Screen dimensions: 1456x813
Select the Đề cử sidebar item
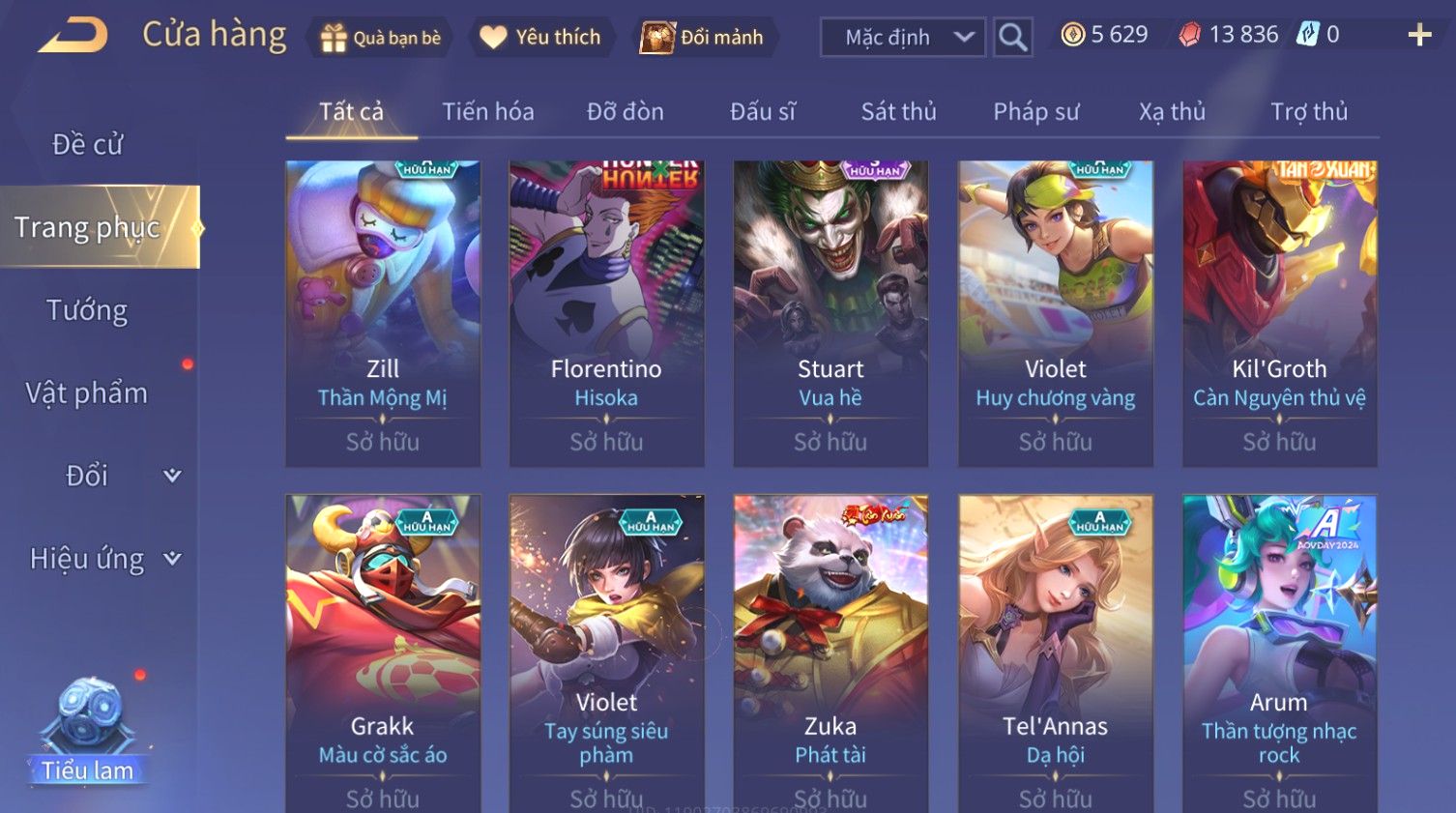[87, 144]
